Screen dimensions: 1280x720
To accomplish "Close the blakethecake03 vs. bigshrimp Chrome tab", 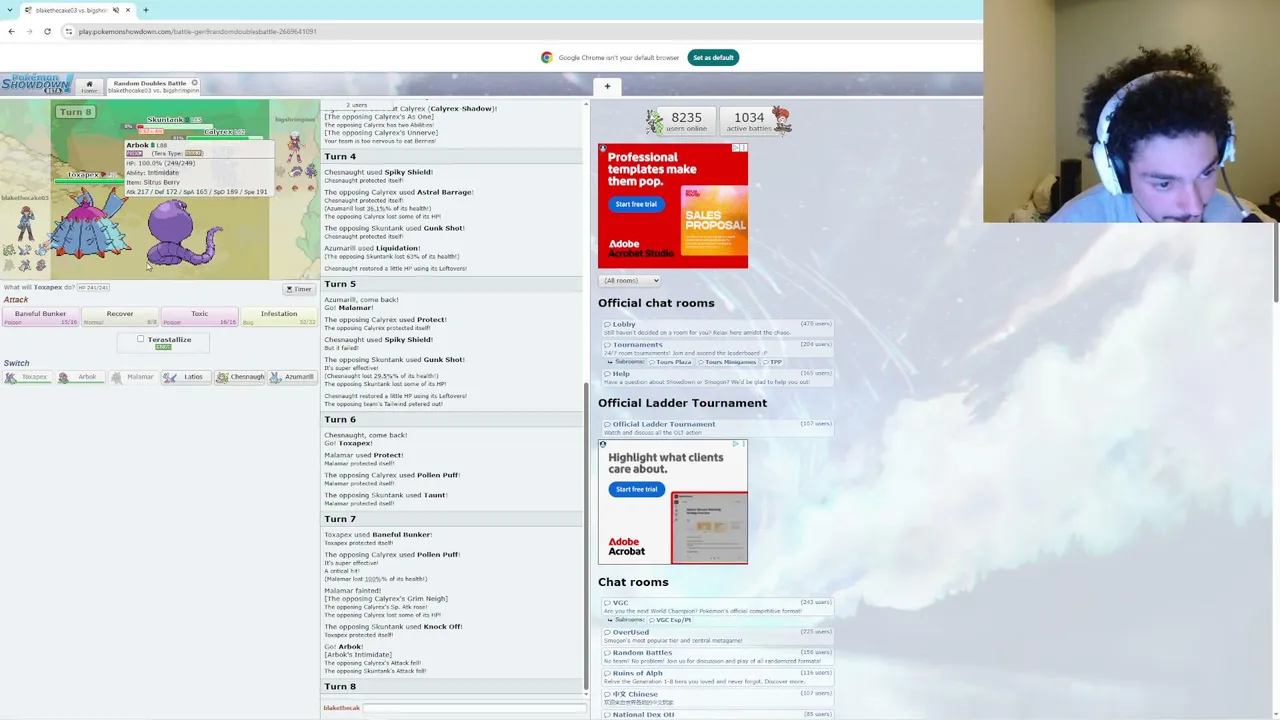I will click(x=127, y=10).
